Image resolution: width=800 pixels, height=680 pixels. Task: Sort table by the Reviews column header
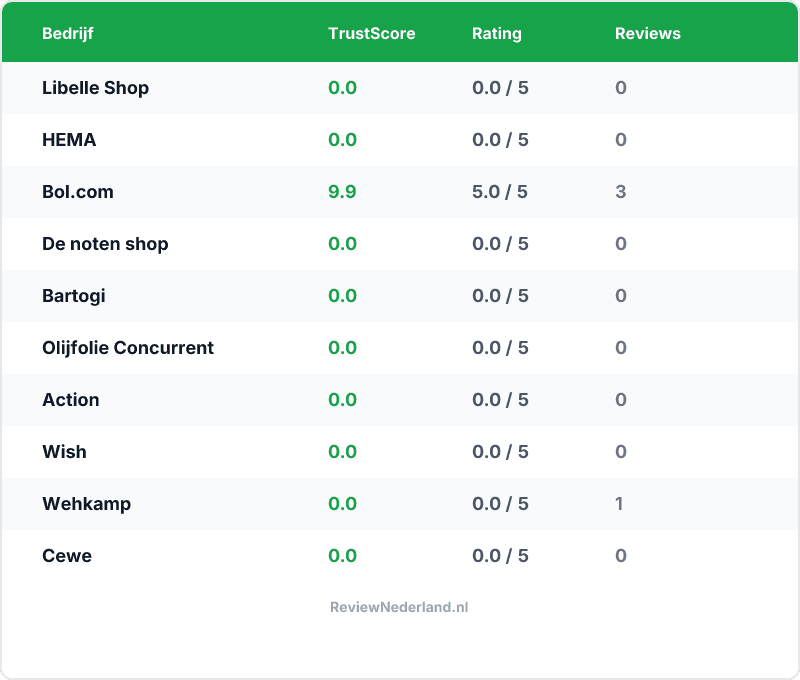[x=648, y=33]
